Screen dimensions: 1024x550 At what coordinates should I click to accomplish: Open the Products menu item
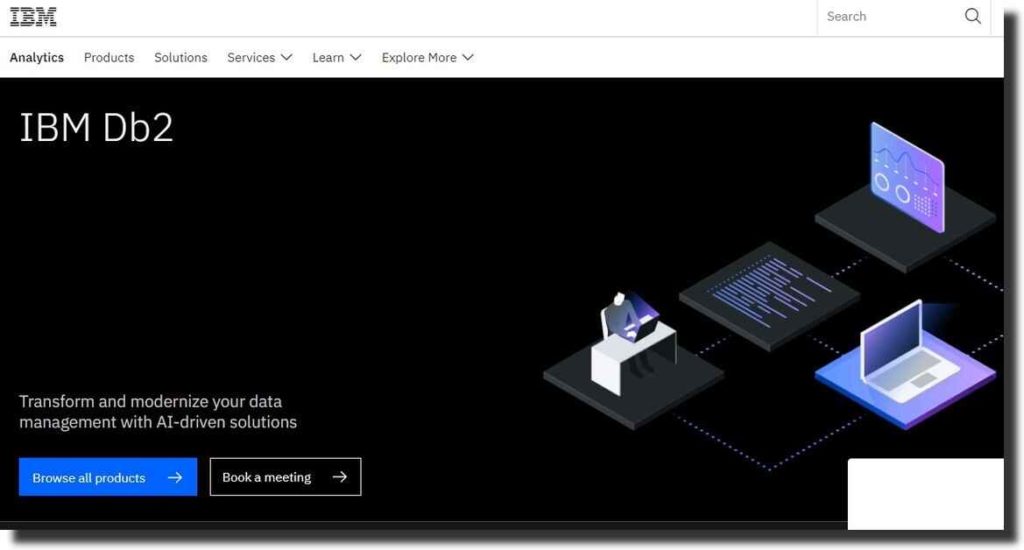coord(109,57)
